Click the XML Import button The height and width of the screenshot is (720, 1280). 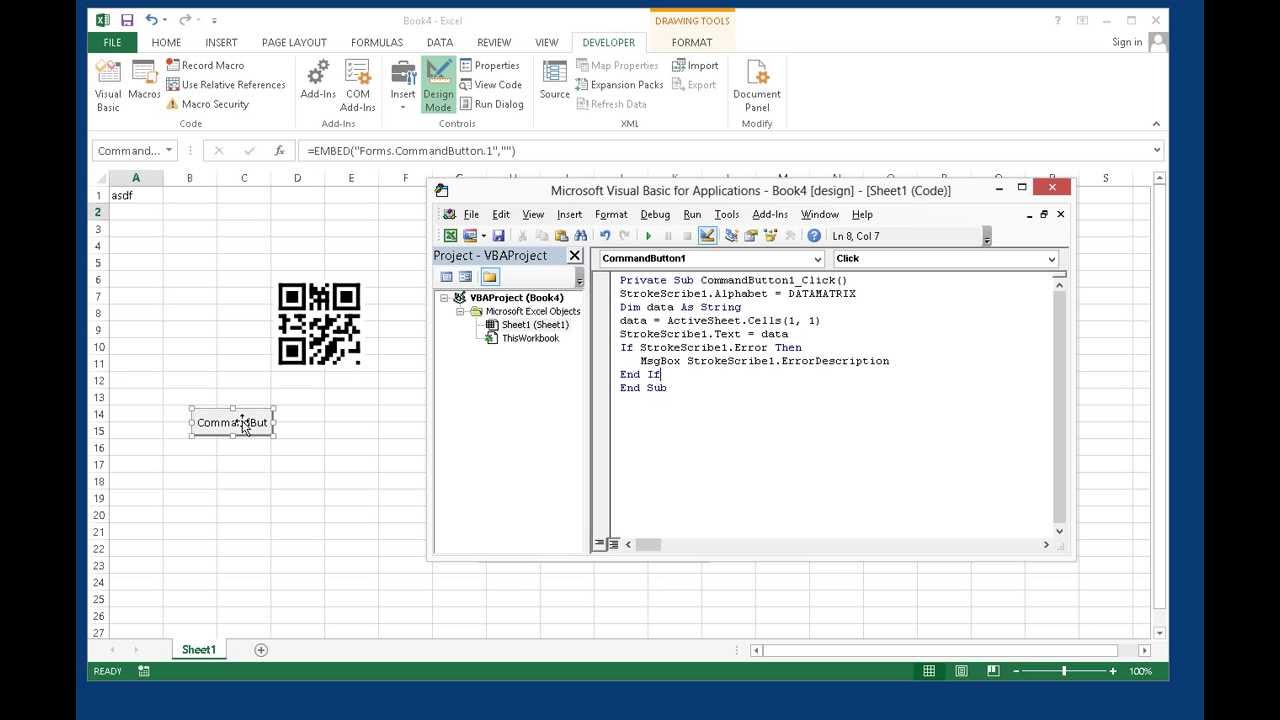695,65
